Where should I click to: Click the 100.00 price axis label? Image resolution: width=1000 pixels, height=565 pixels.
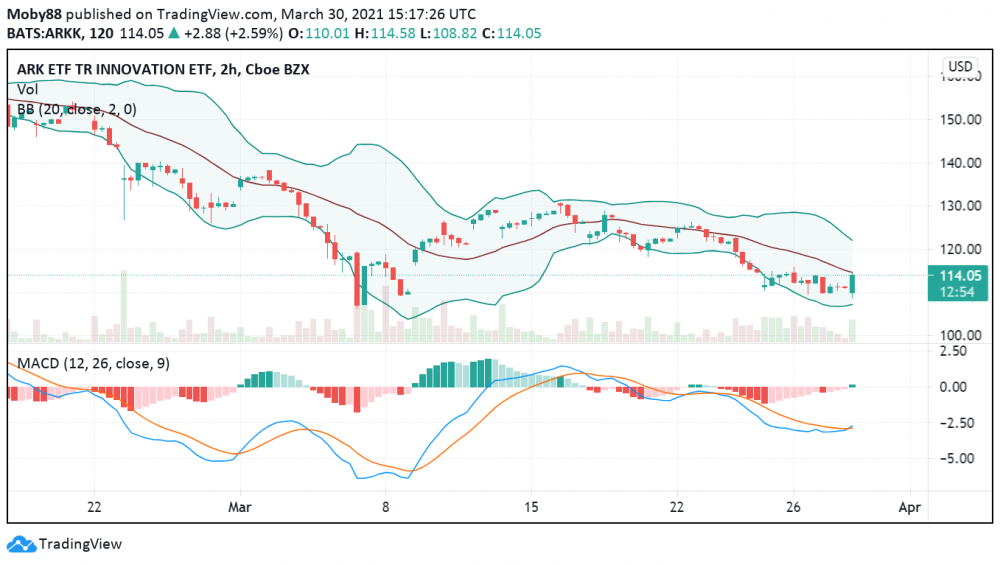(960, 335)
